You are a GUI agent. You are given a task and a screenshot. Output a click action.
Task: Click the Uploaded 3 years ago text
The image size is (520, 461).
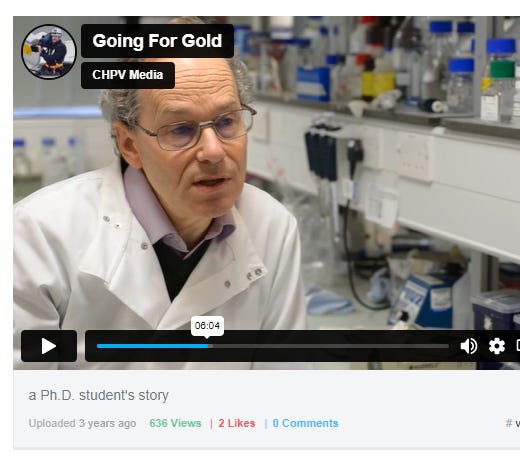point(82,423)
